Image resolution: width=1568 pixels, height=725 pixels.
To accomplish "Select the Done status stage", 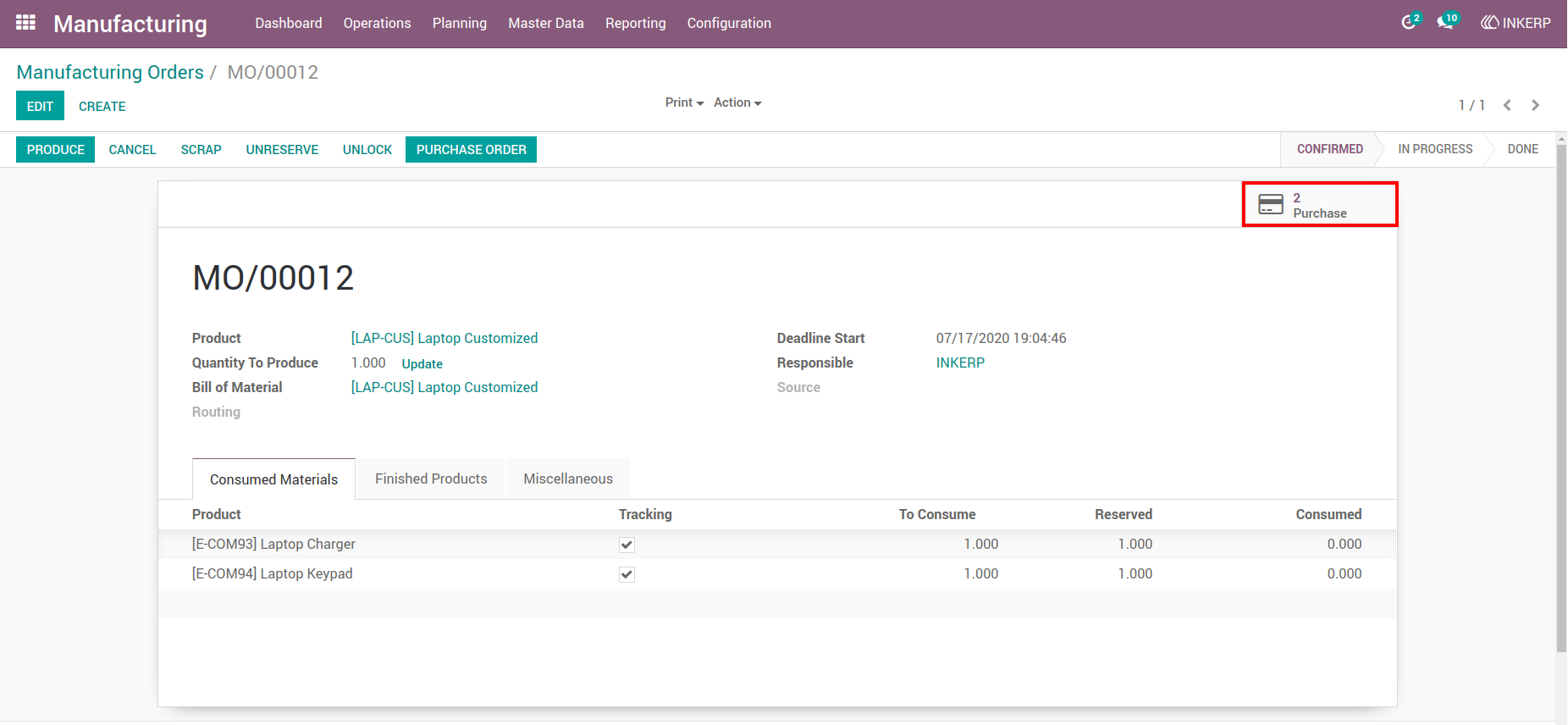I will click(1523, 149).
